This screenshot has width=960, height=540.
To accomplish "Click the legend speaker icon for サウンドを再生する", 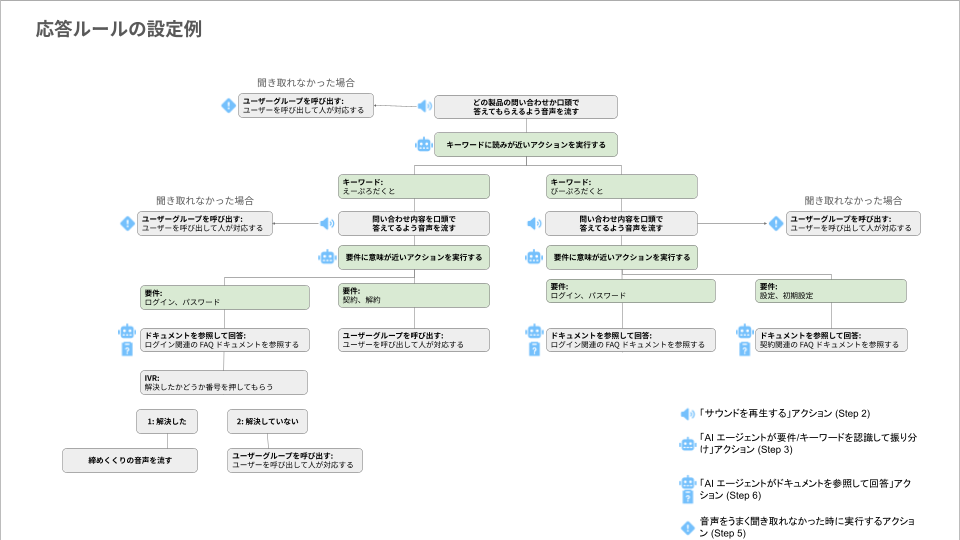I will (688, 414).
